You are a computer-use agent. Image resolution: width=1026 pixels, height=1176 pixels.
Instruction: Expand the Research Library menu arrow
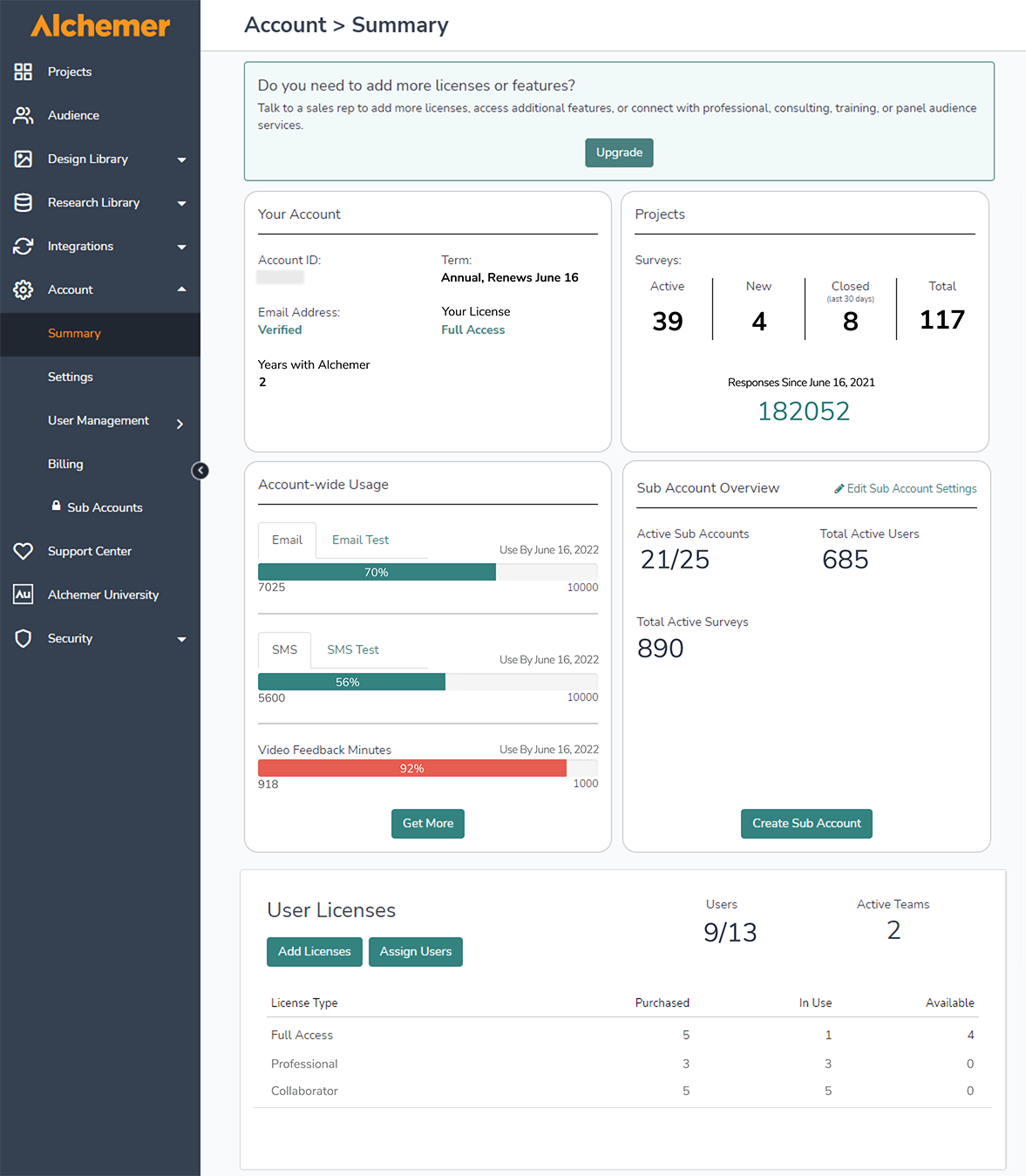click(x=181, y=203)
